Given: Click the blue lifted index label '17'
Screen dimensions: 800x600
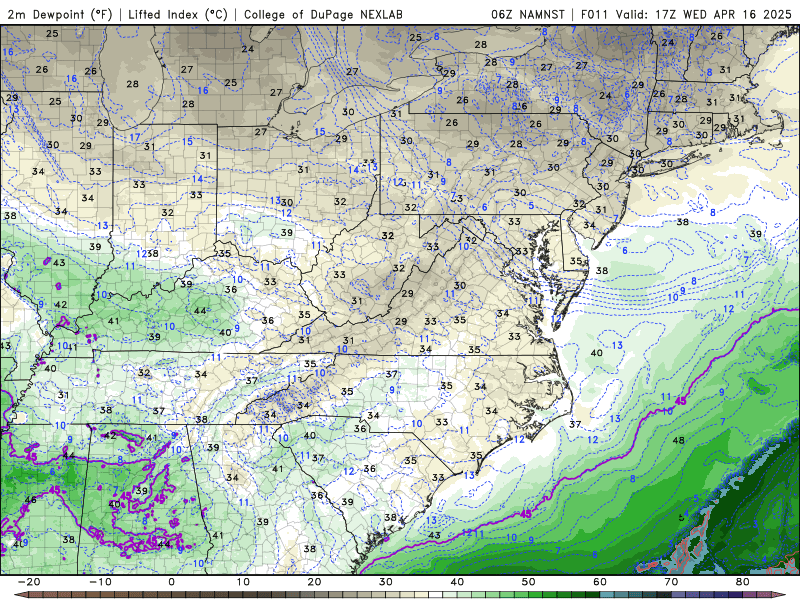Looking at the screenshot, I should click(135, 137).
